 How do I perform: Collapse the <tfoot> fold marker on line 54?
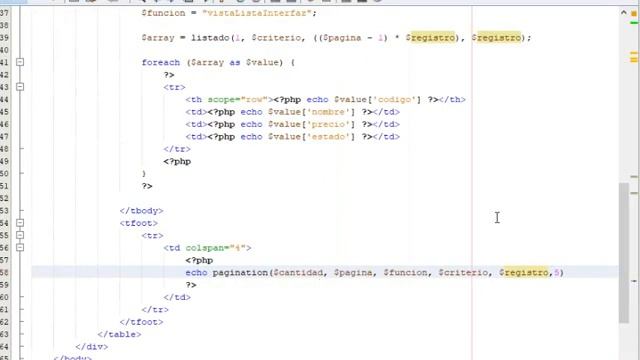[20, 223]
